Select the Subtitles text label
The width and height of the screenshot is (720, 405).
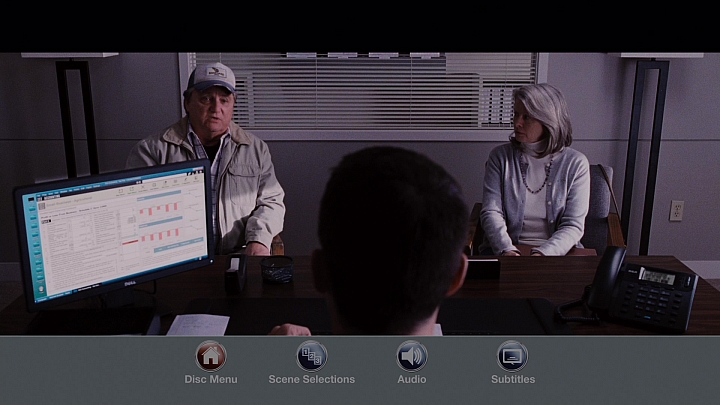pyautogui.click(x=513, y=379)
